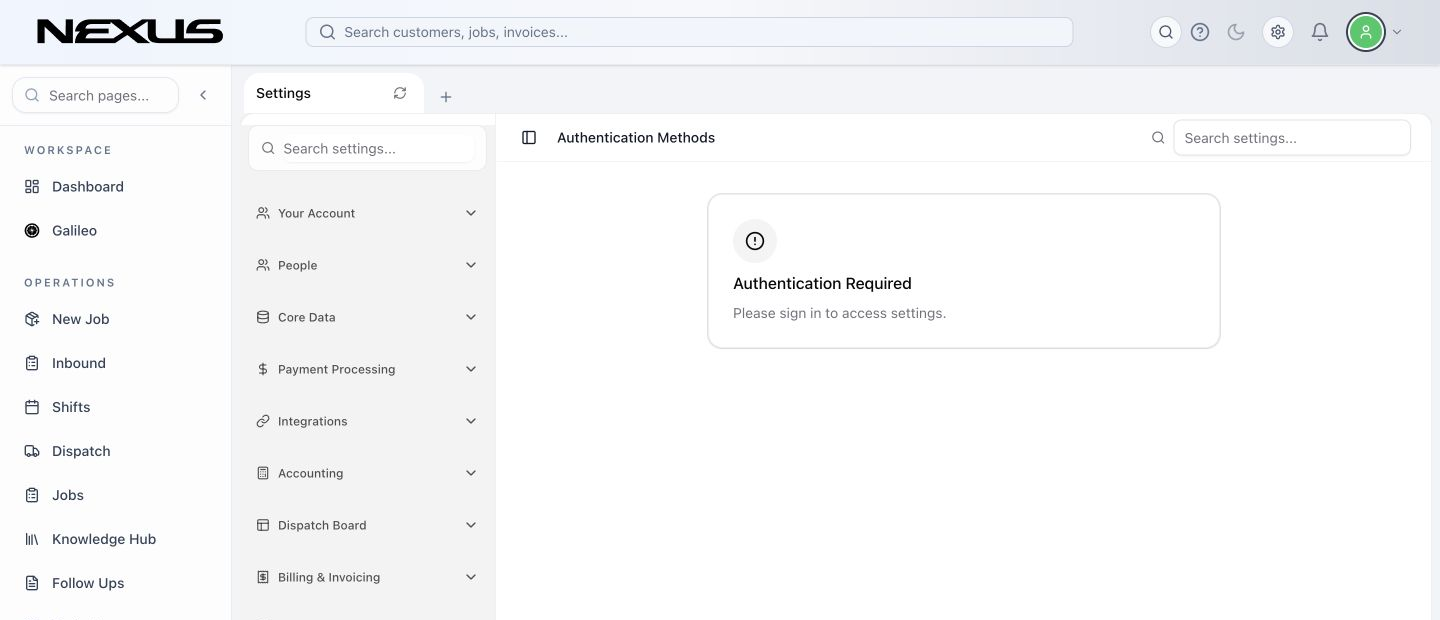Viewport: 1440px width, 620px height.
Task: Add a new tab with plus icon
Action: (x=446, y=97)
